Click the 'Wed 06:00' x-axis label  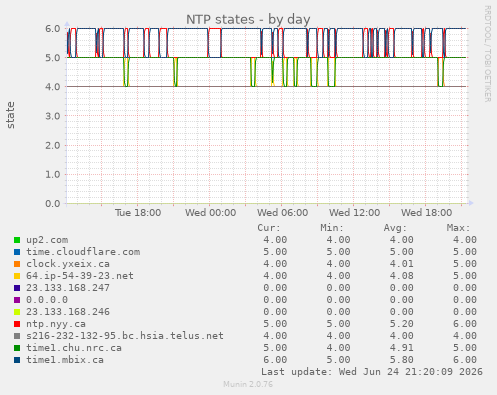click(x=283, y=213)
